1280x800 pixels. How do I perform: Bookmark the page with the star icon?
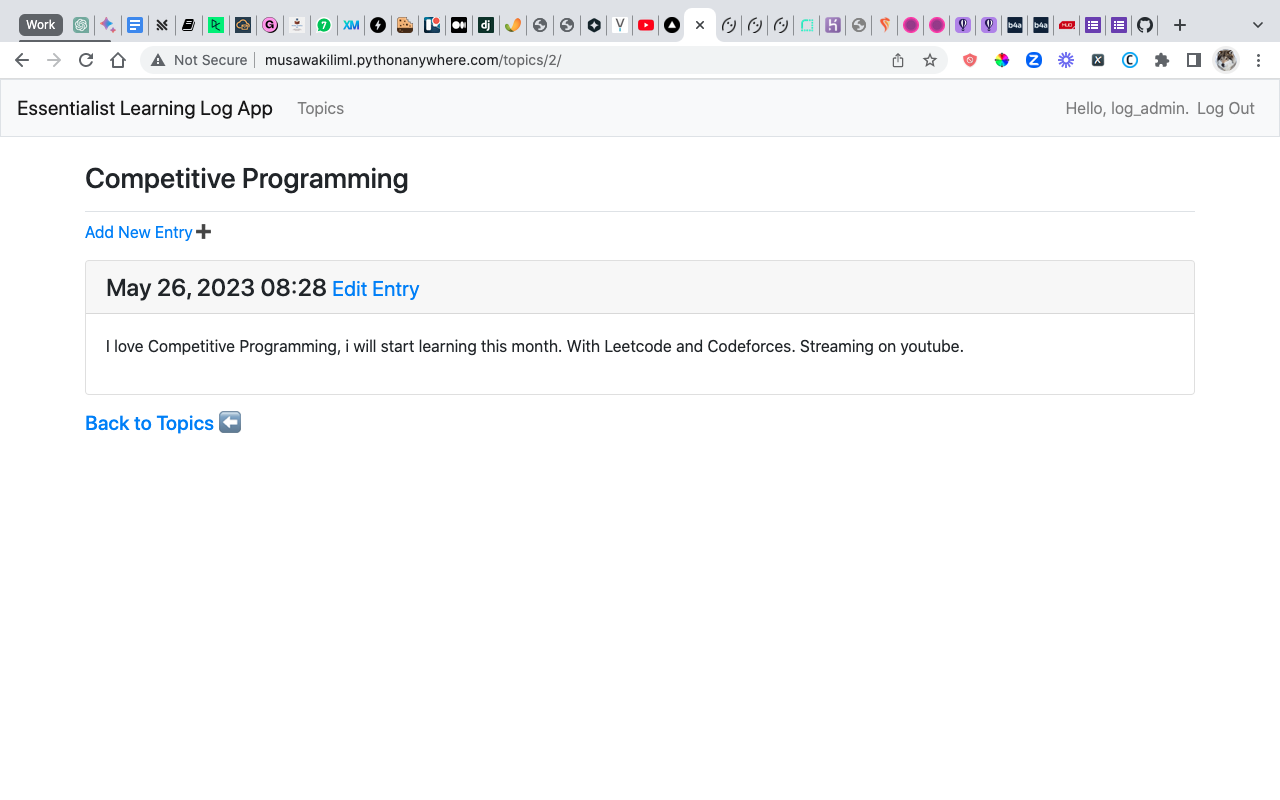(x=930, y=60)
